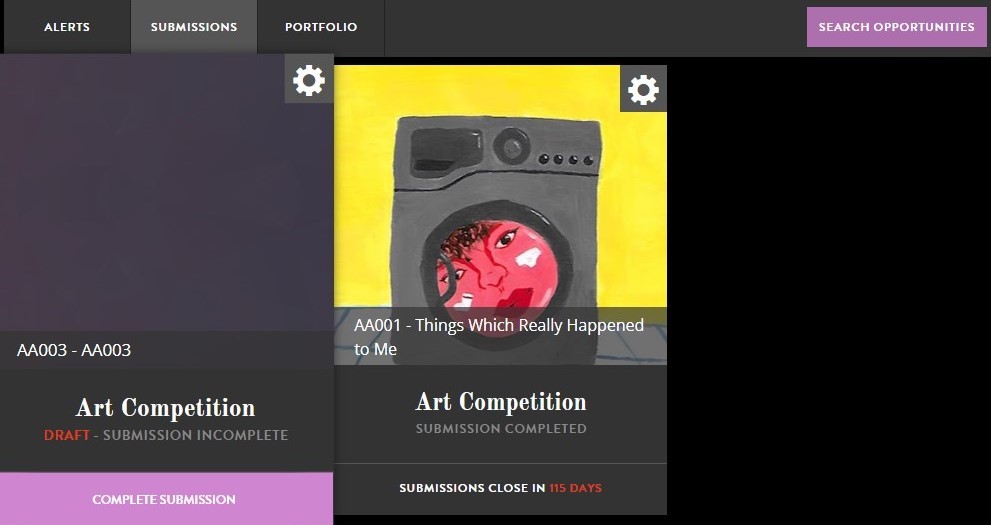
Task: Open the Things Which Really Happened to Me title
Action: click(x=499, y=337)
